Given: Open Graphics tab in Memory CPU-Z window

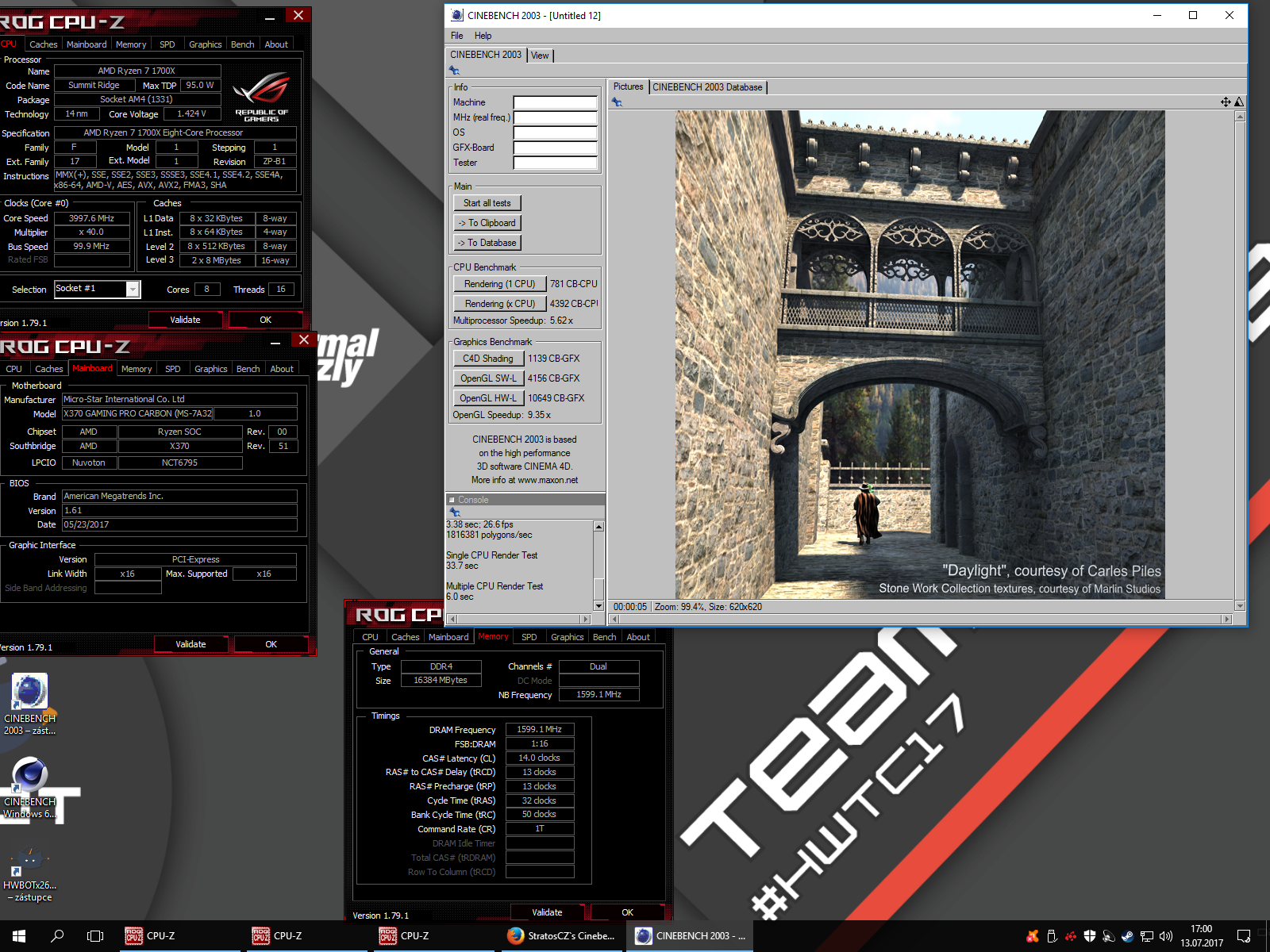Looking at the screenshot, I should point(567,637).
